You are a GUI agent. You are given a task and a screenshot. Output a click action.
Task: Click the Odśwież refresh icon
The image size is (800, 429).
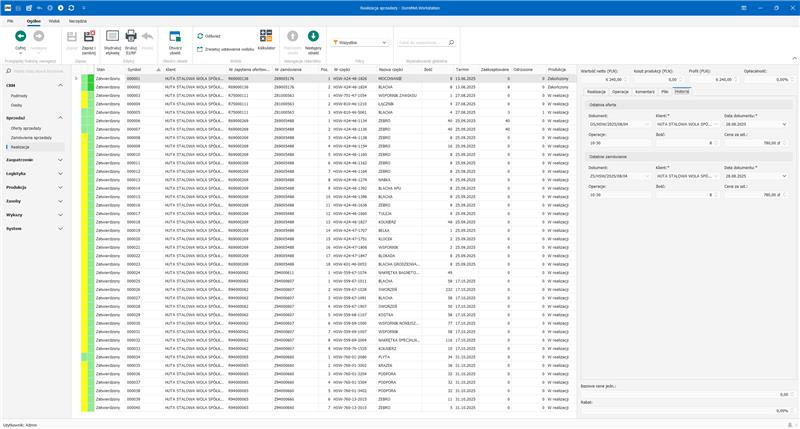tap(201, 35)
